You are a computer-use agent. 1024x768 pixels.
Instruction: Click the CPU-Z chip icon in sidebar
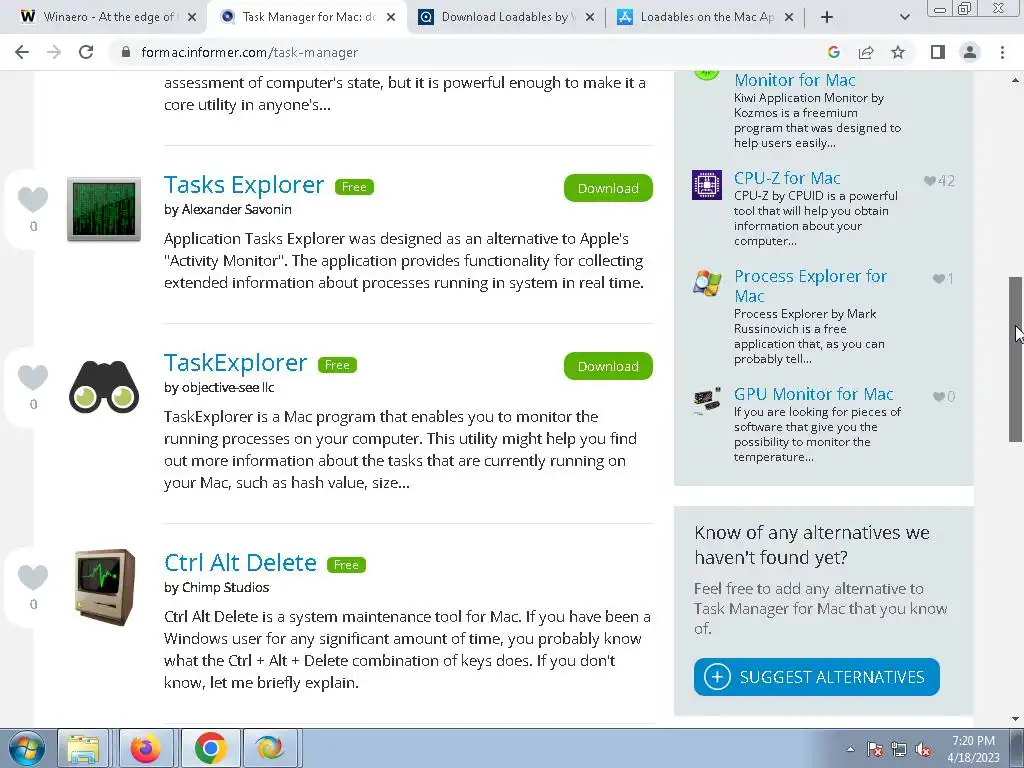[707, 185]
